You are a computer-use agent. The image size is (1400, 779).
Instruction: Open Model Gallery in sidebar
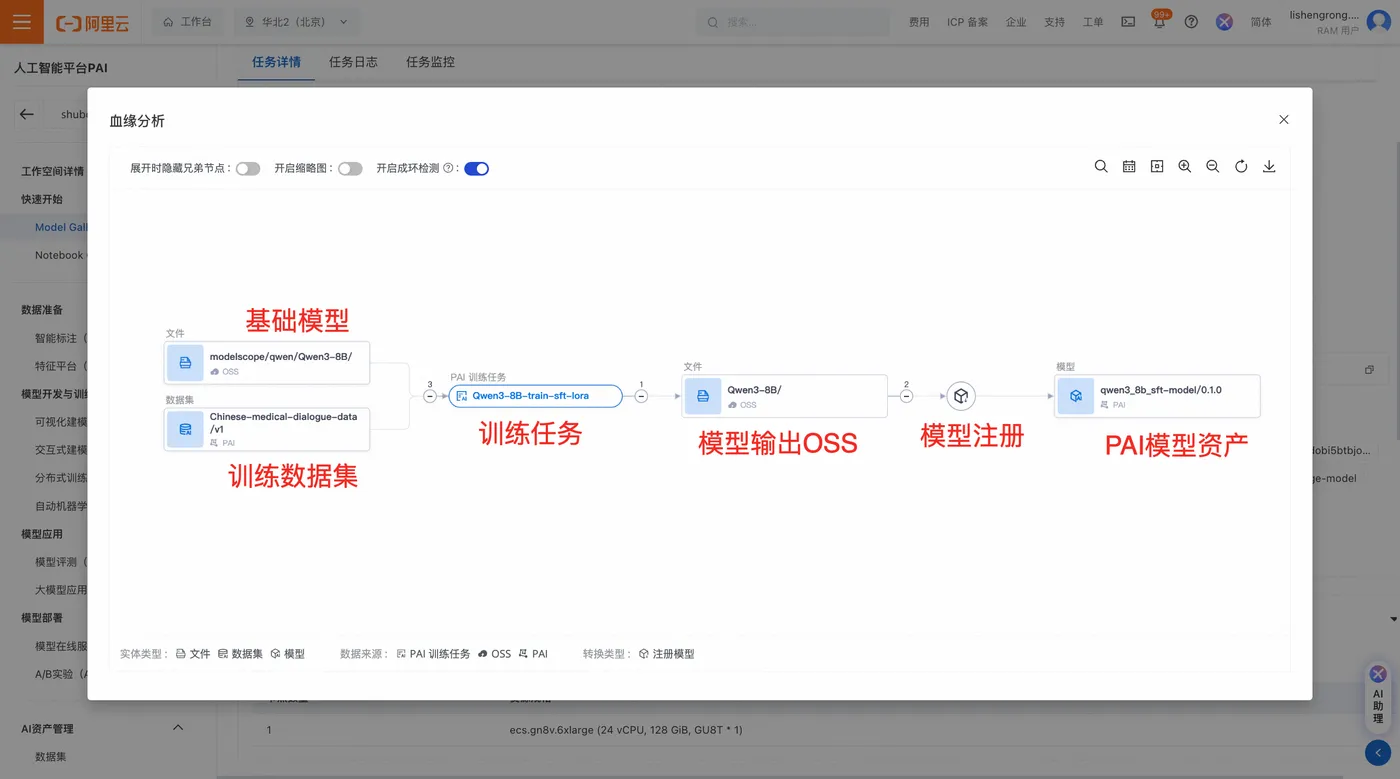point(61,227)
